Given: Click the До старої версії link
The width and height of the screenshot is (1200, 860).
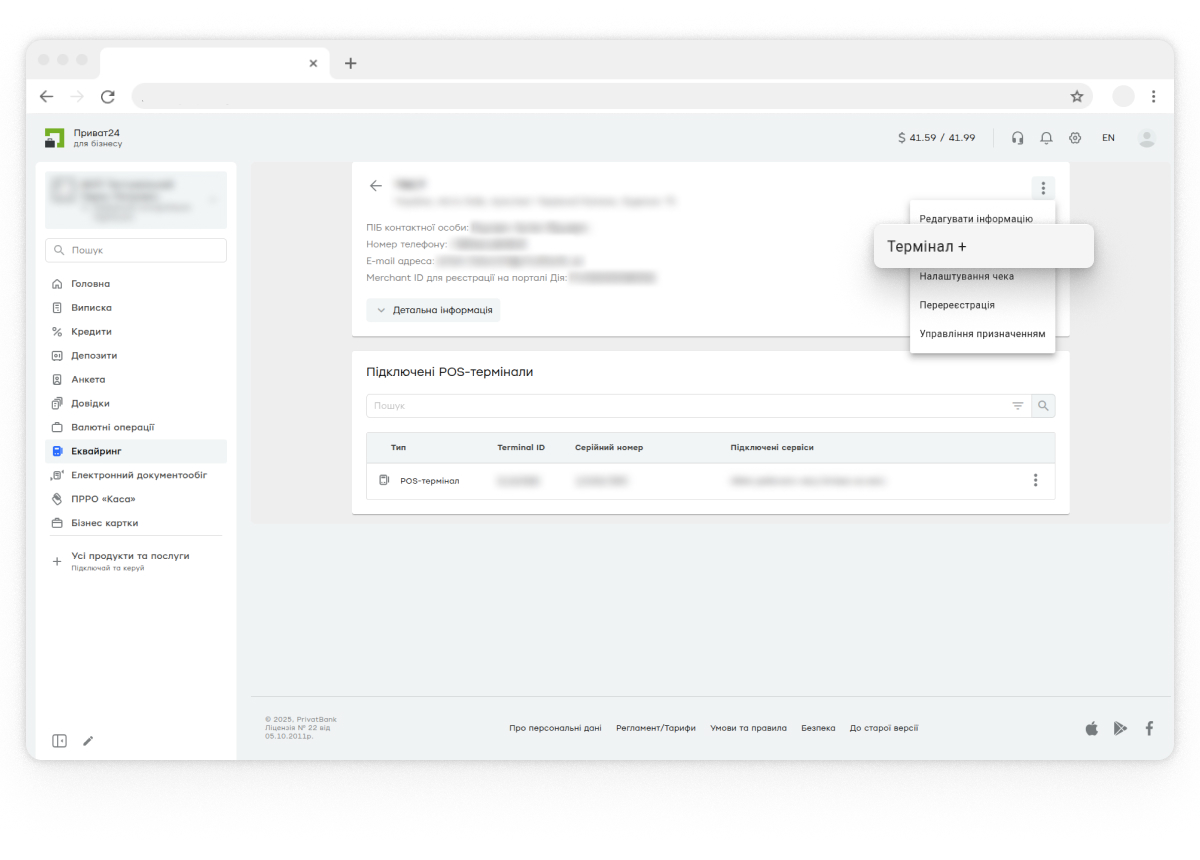Looking at the screenshot, I should [x=883, y=728].
